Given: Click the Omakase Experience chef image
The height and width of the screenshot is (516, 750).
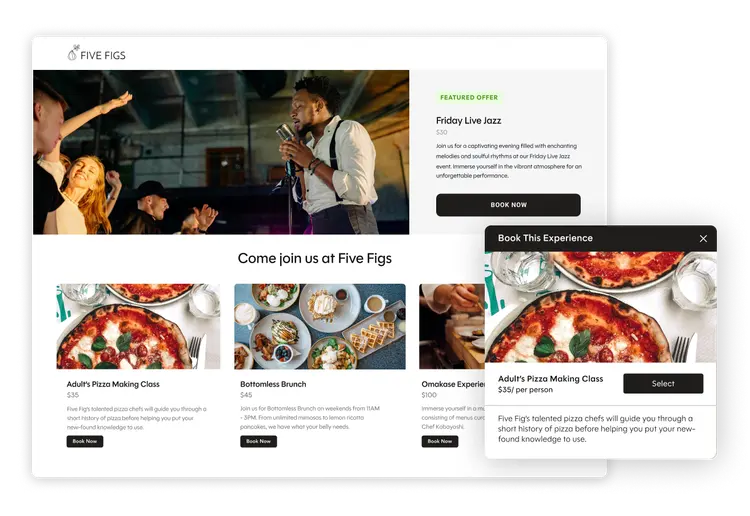Looking at the screenshot, I should [452, 327].
